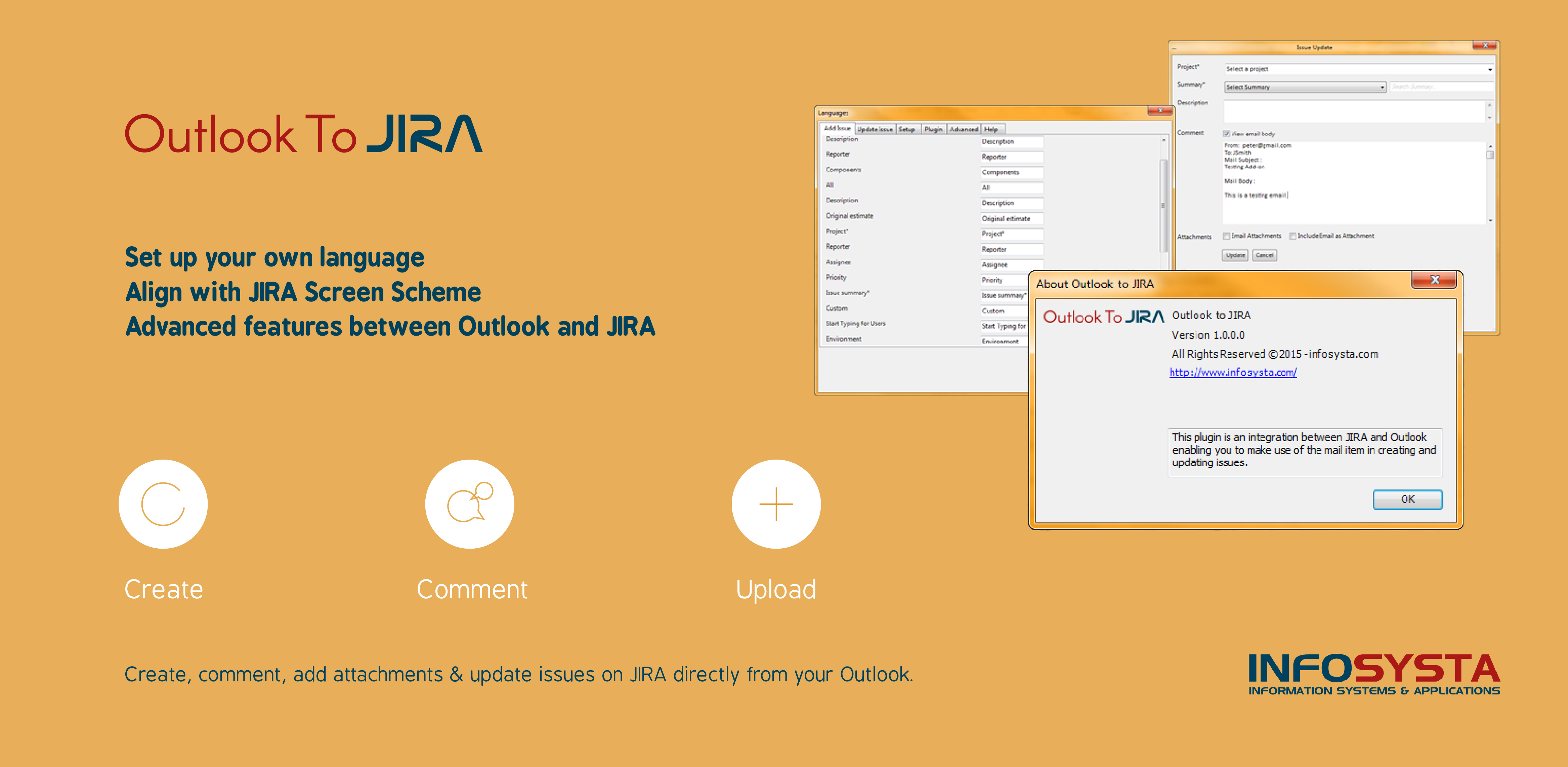Click the Languages window title text

[x=833, y=113]
